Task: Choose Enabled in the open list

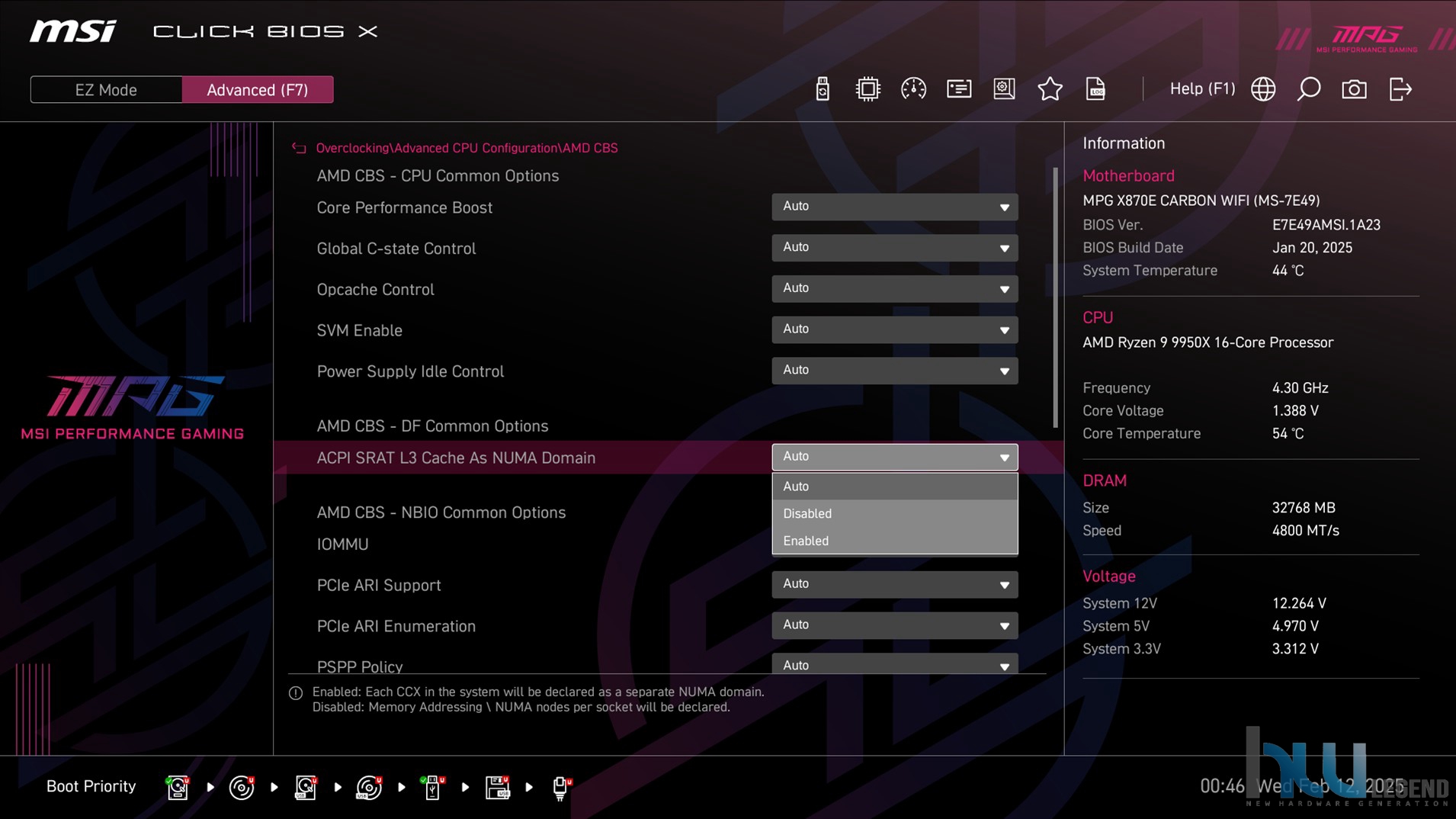Action: (894, 541)
